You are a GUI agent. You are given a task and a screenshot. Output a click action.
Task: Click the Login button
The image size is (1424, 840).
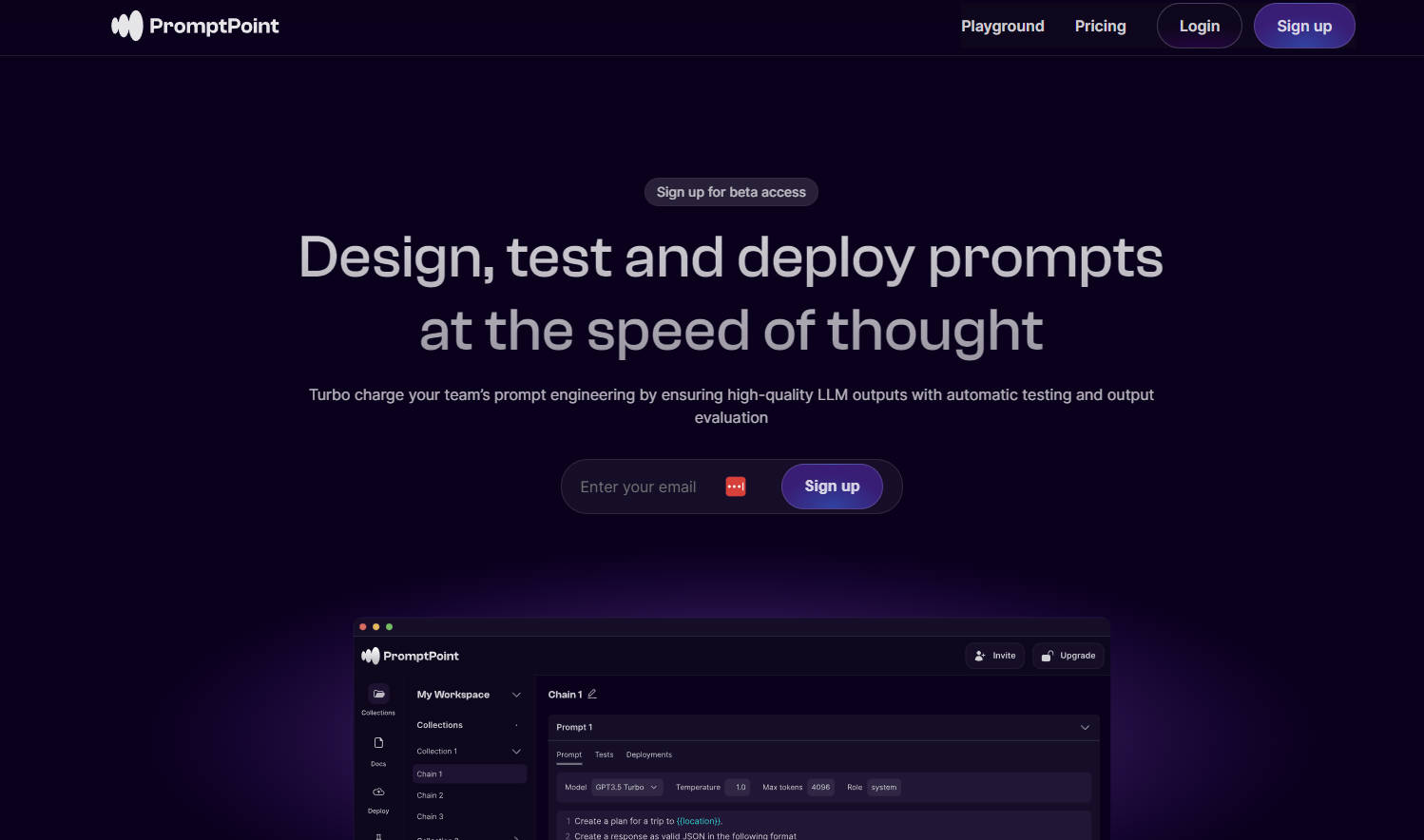click(x=1199, y=26)
